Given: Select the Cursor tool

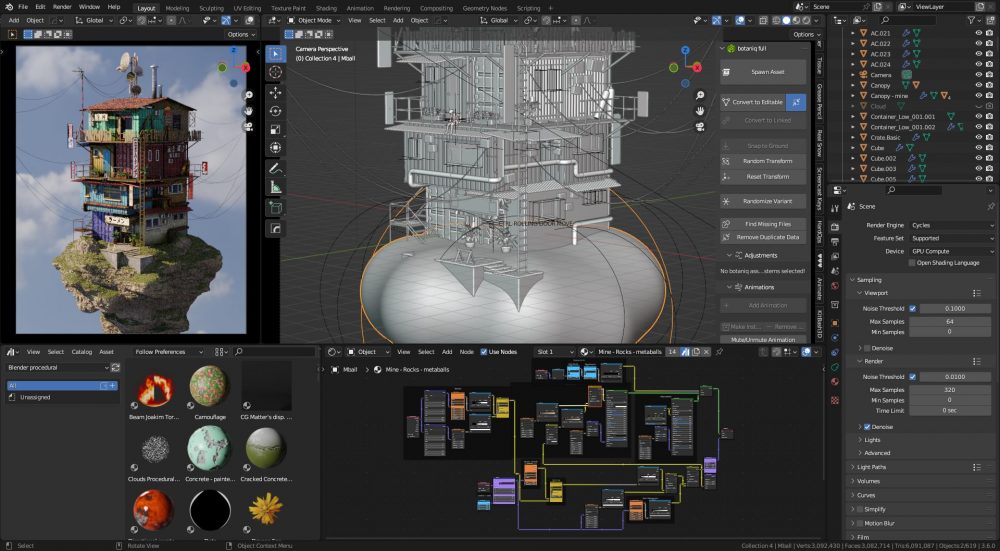Looking at the screenshot, I should pyautogui.click(x=276, y=72).
